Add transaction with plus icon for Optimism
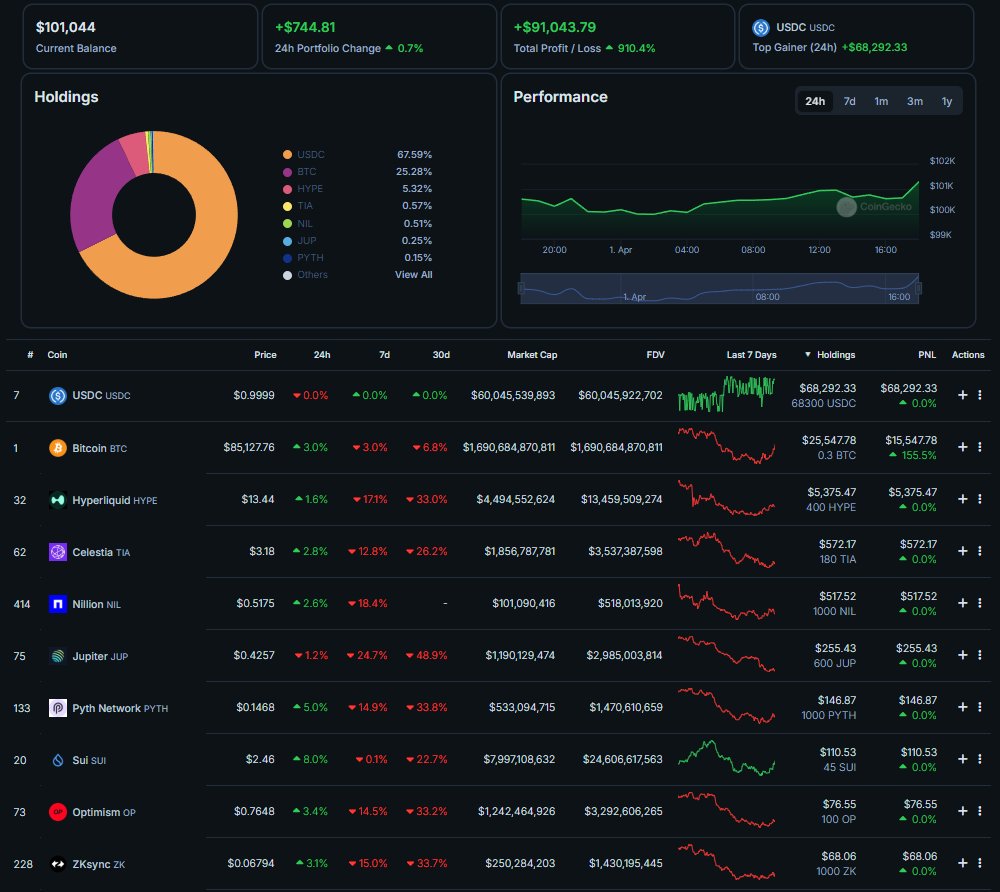 (962, 810)
